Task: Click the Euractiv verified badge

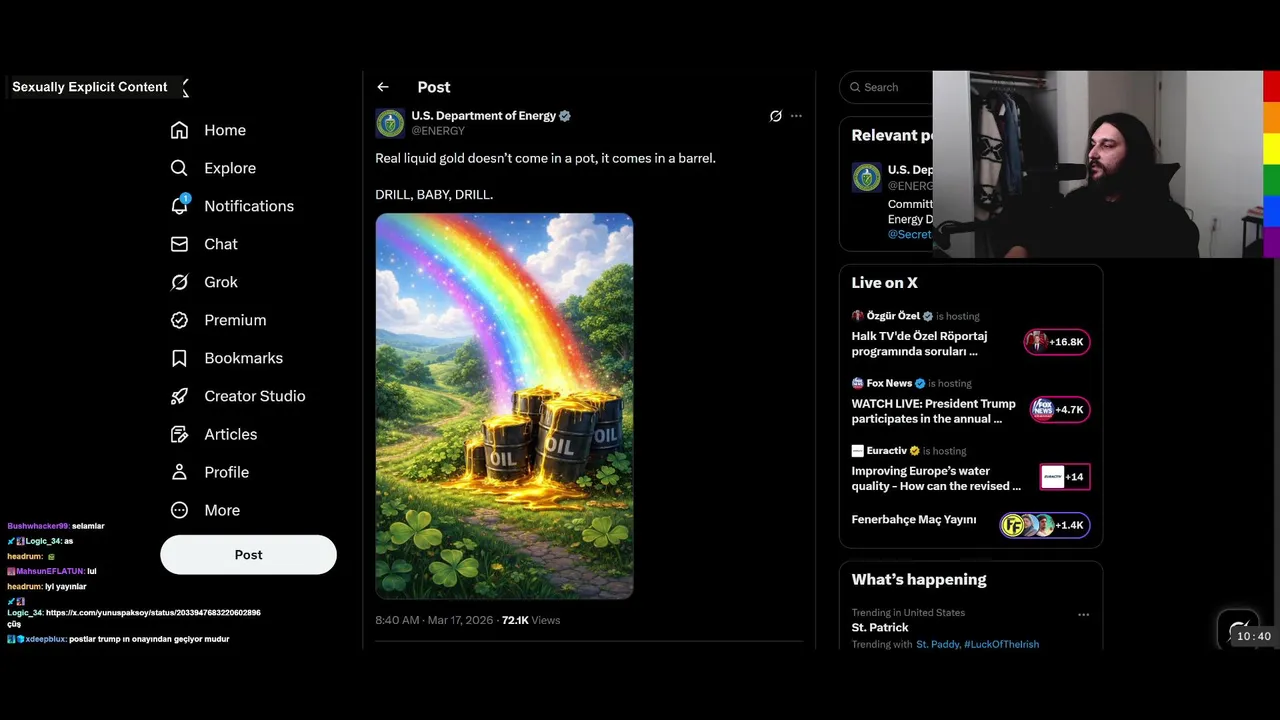Action: click(914, 451)
